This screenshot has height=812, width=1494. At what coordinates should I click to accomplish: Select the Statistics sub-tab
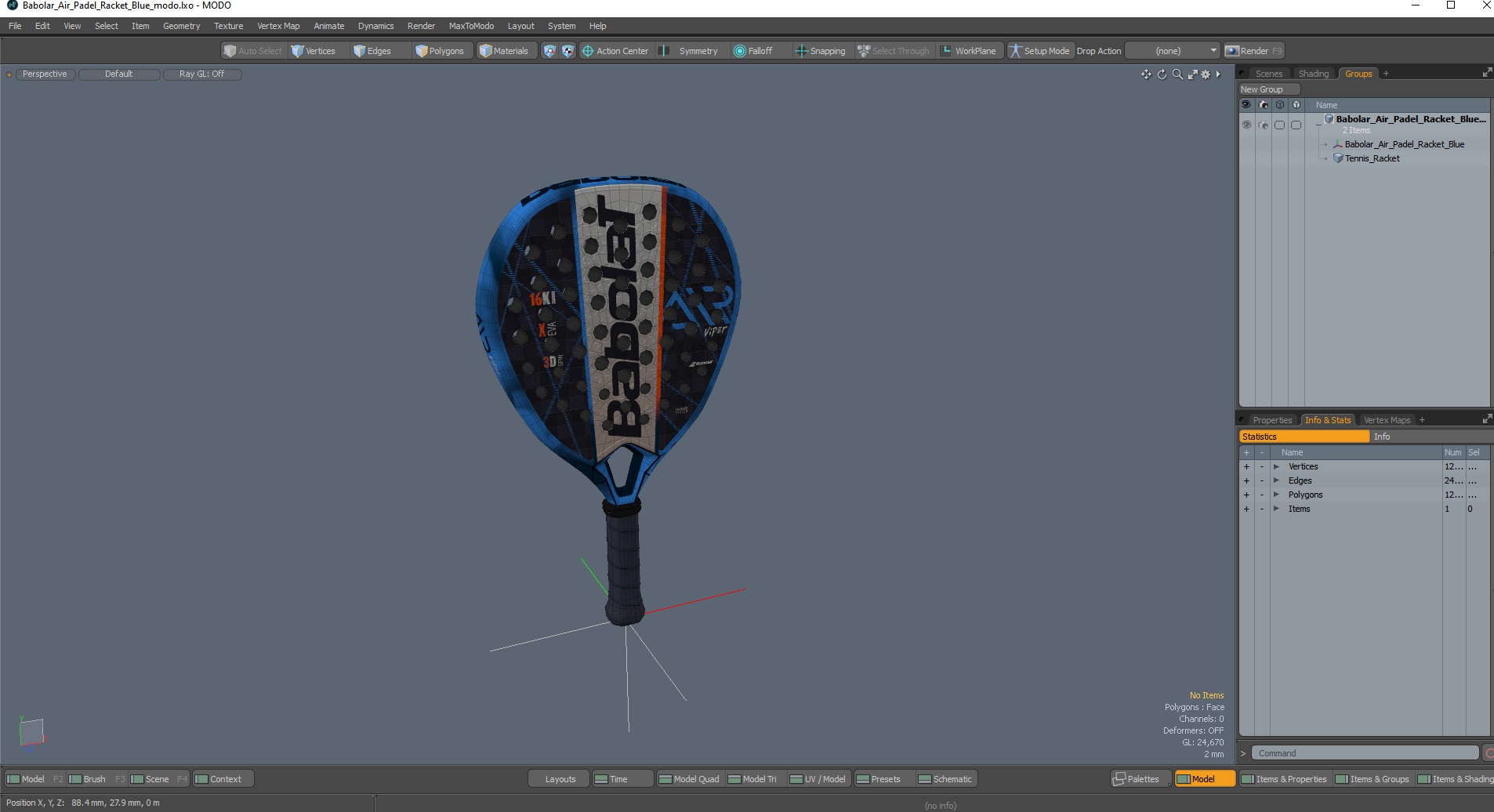[1304, 437]
